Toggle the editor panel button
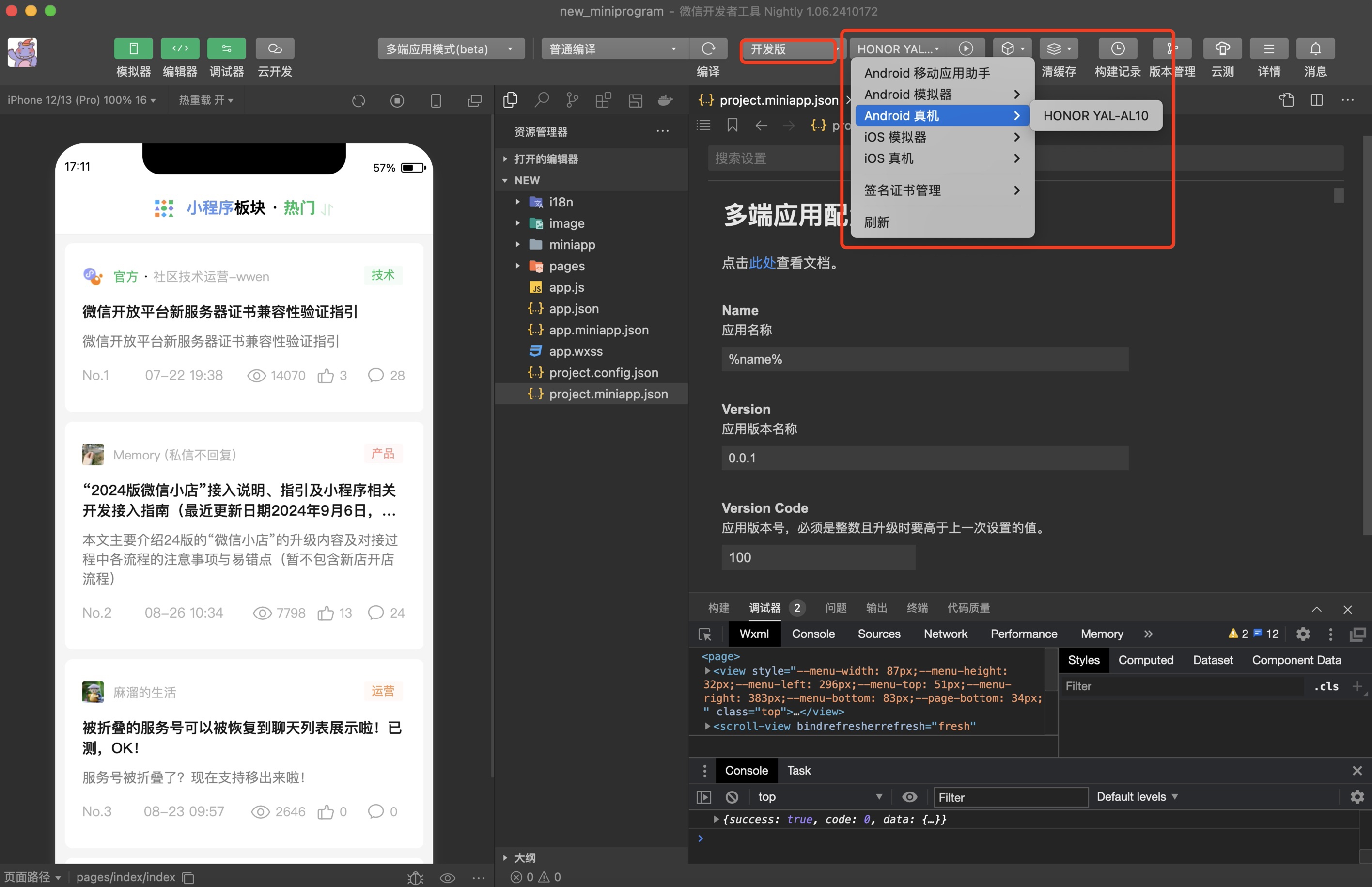The height and width of the screenshot is (887, 1372). tap(180, 49)
